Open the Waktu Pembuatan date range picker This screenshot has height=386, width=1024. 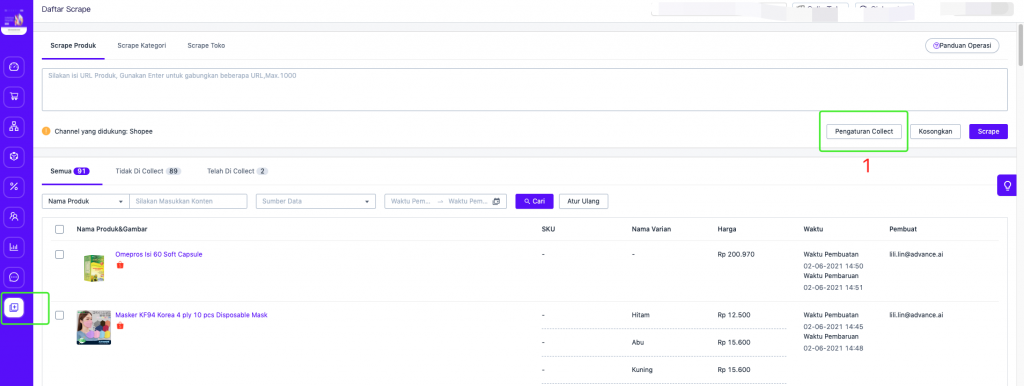[x=445, y=201]
